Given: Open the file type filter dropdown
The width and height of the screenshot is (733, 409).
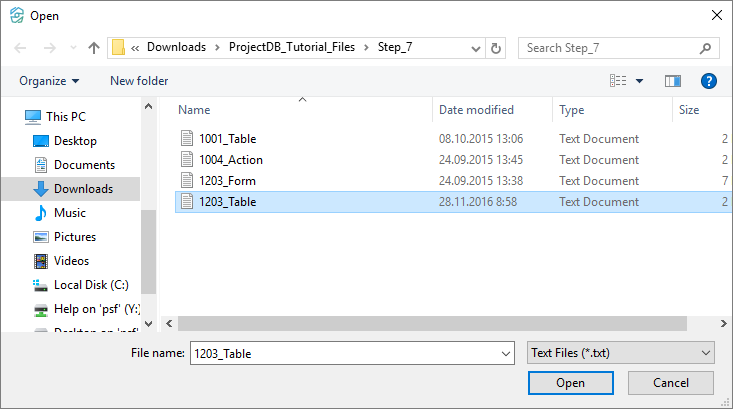Looking at the screenshot, I should coord(620,353).
